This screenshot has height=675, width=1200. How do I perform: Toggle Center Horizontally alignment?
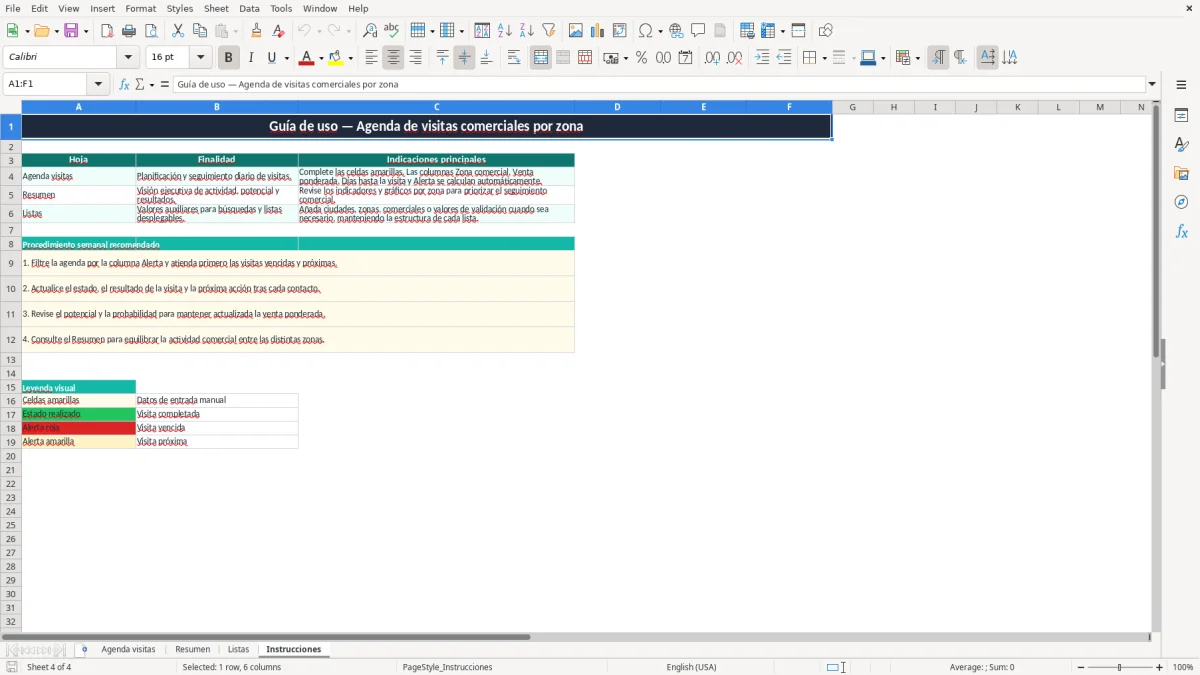click(394, 58)
